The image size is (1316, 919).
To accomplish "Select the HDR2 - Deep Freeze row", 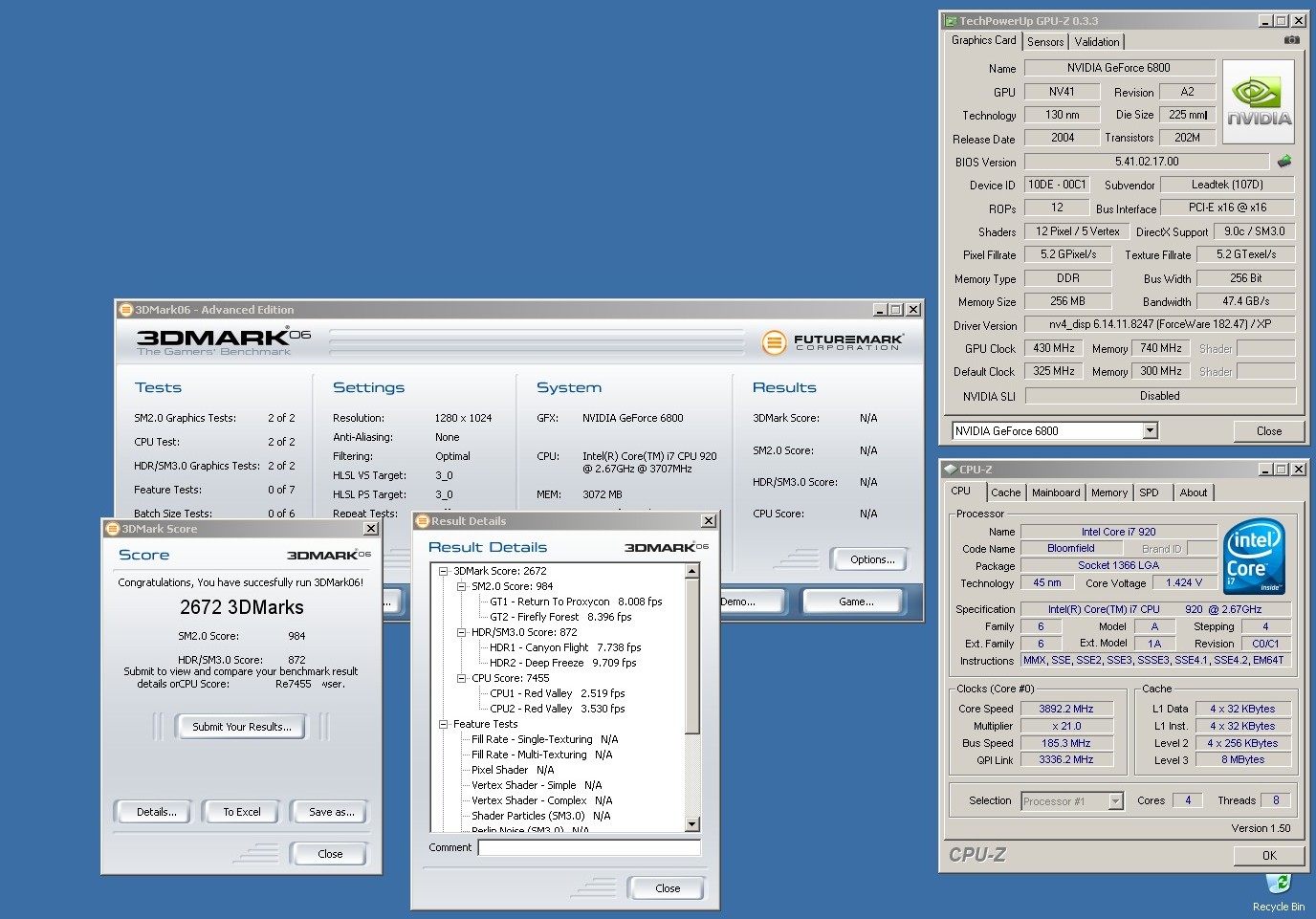I will [x=562, y=663].
